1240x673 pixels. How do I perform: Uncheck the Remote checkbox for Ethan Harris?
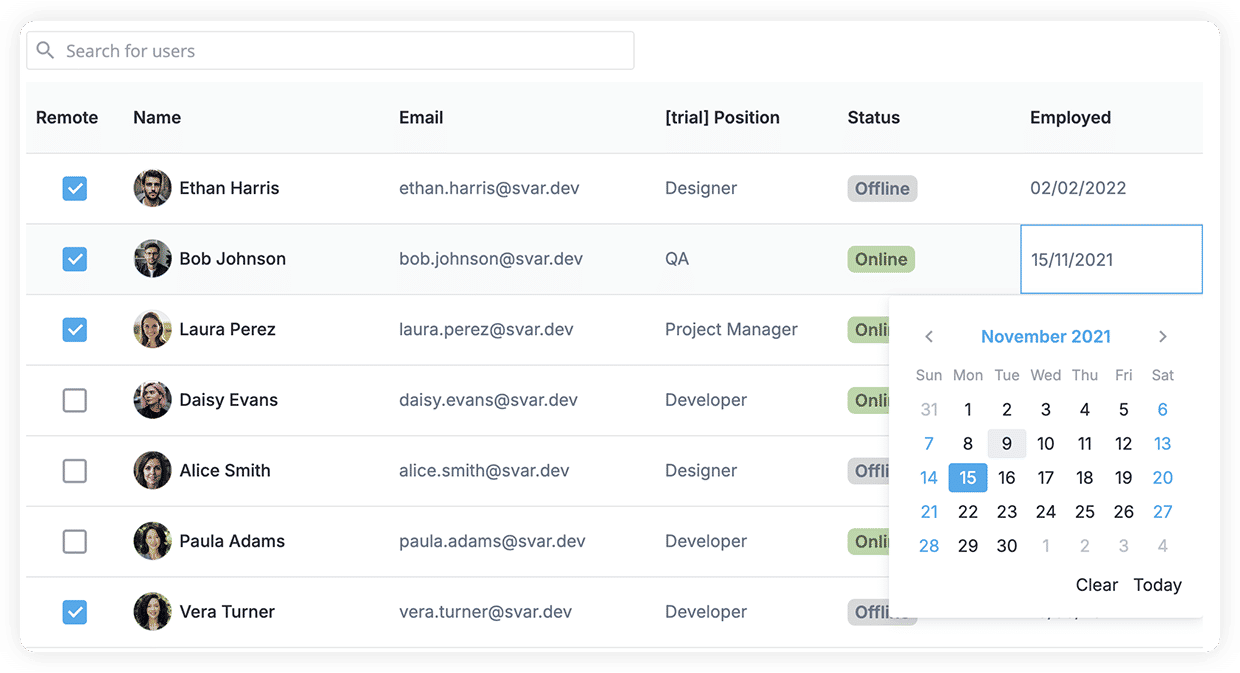pyautogui.click(x=75, y=188)
